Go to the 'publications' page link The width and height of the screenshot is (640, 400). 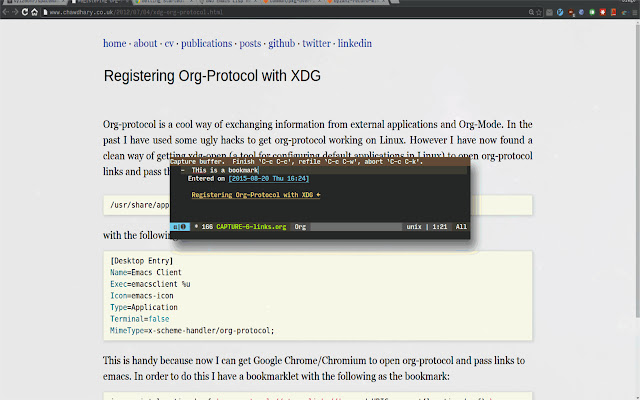click(x=207, y=44)
